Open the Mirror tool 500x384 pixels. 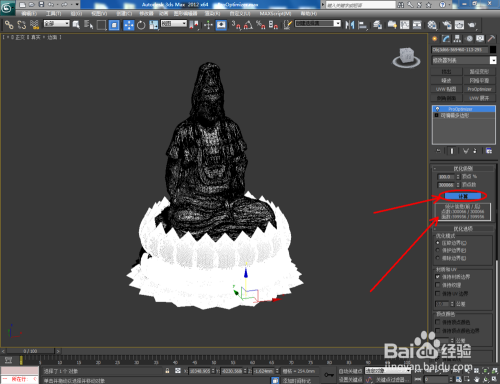coord(350,25)
